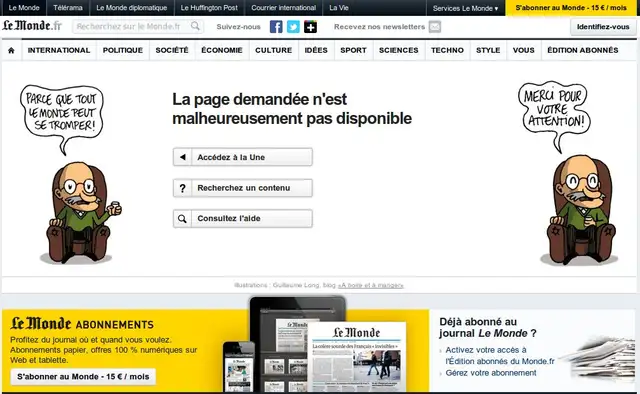The image size is (640, 394).
Task: Open the Sciences section
Action: pos(398,50)
